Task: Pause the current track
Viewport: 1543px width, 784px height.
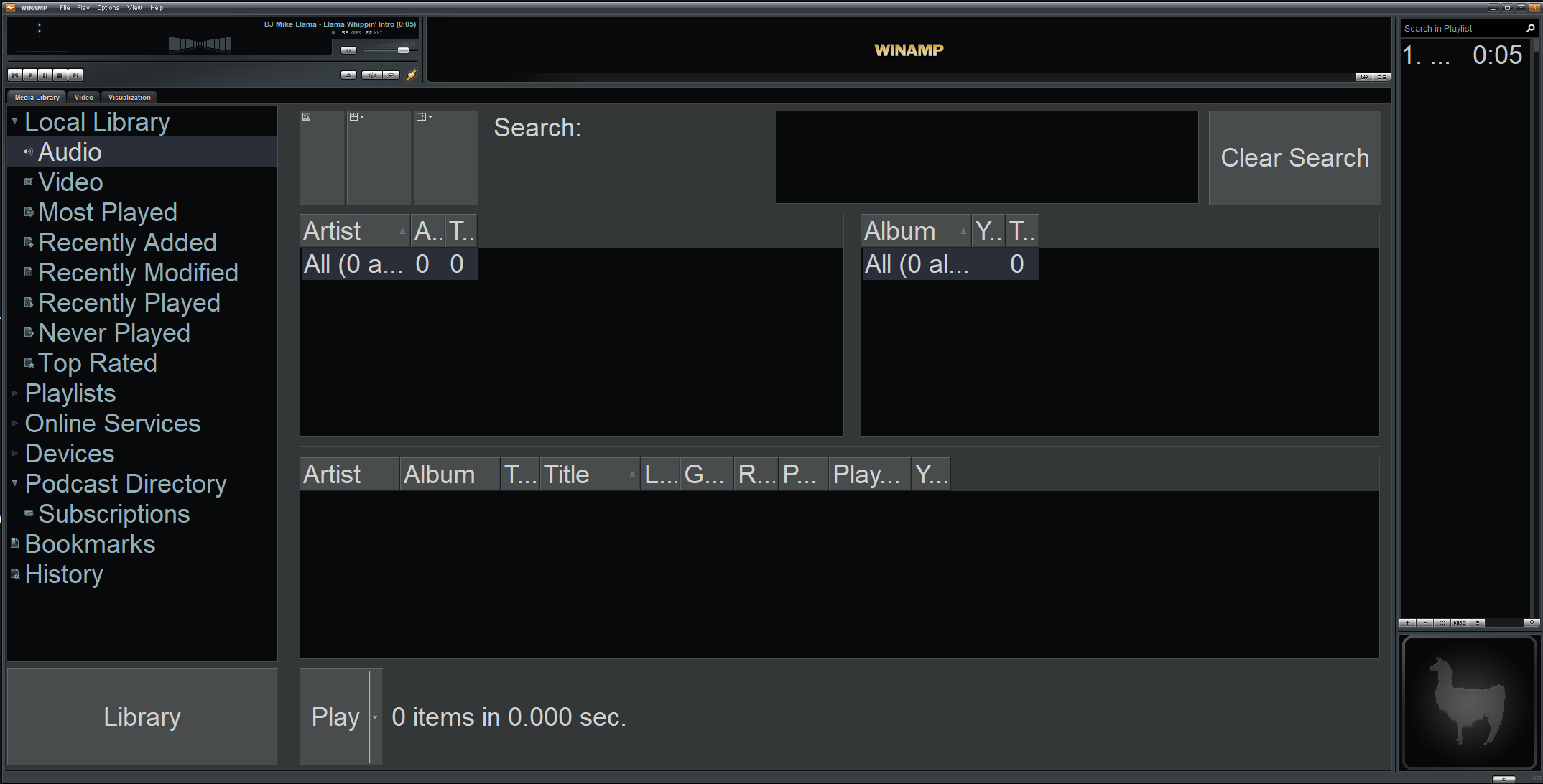Action: [45, 75]
